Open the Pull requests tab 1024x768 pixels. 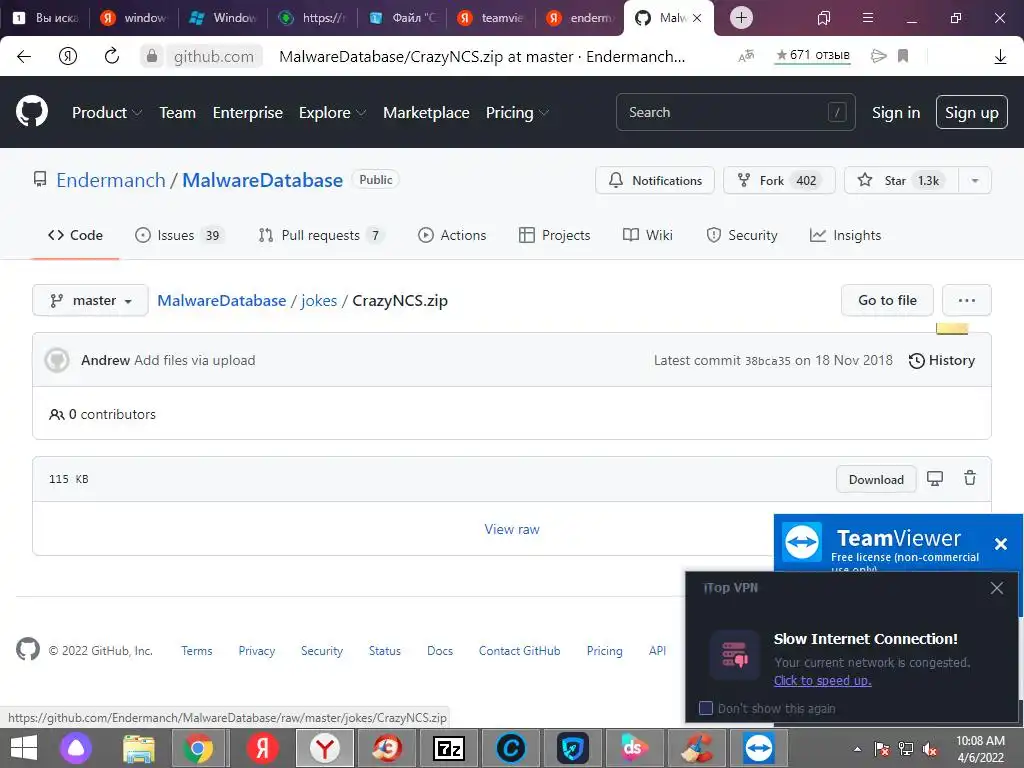point(321,235)
